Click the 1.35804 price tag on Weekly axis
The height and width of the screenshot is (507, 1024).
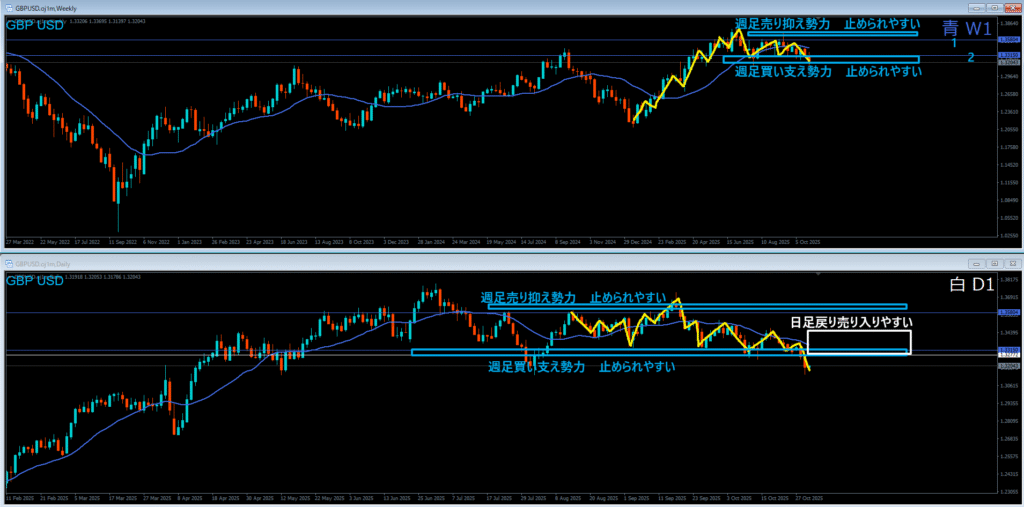click(x=1009, y=40)
